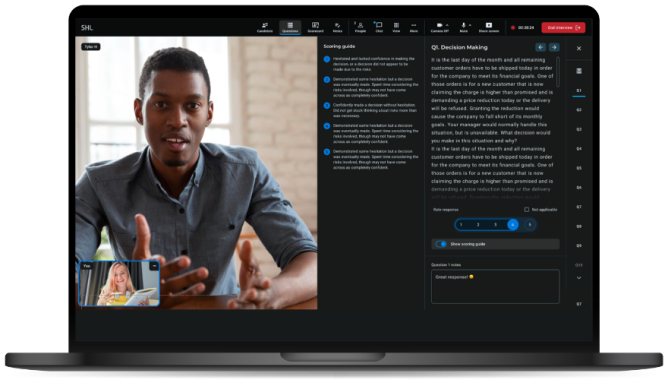This screenshot has width=668, height=383.
Task: Switch to question Q7 tab
Action: click(579, 207)
